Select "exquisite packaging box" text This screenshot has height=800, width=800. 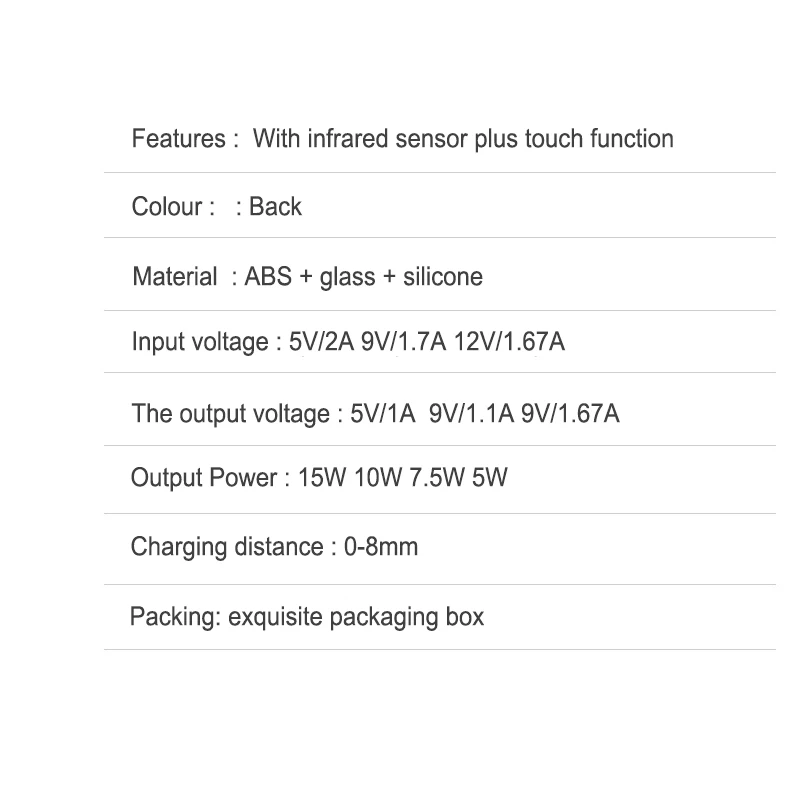pos(356,617)
